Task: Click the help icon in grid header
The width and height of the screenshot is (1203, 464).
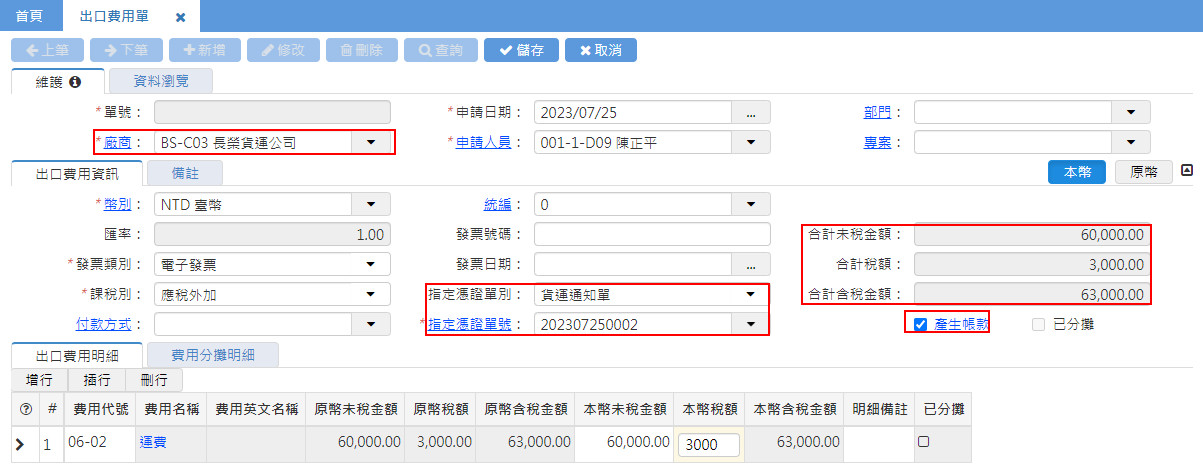Action: coord(25,408)
